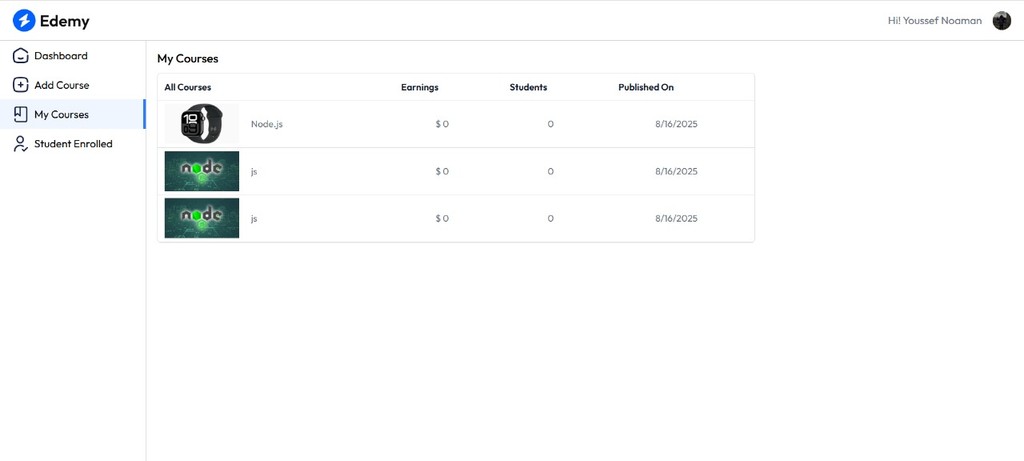
Task: Click the All Courses column header
Action: tap(188, 87)
